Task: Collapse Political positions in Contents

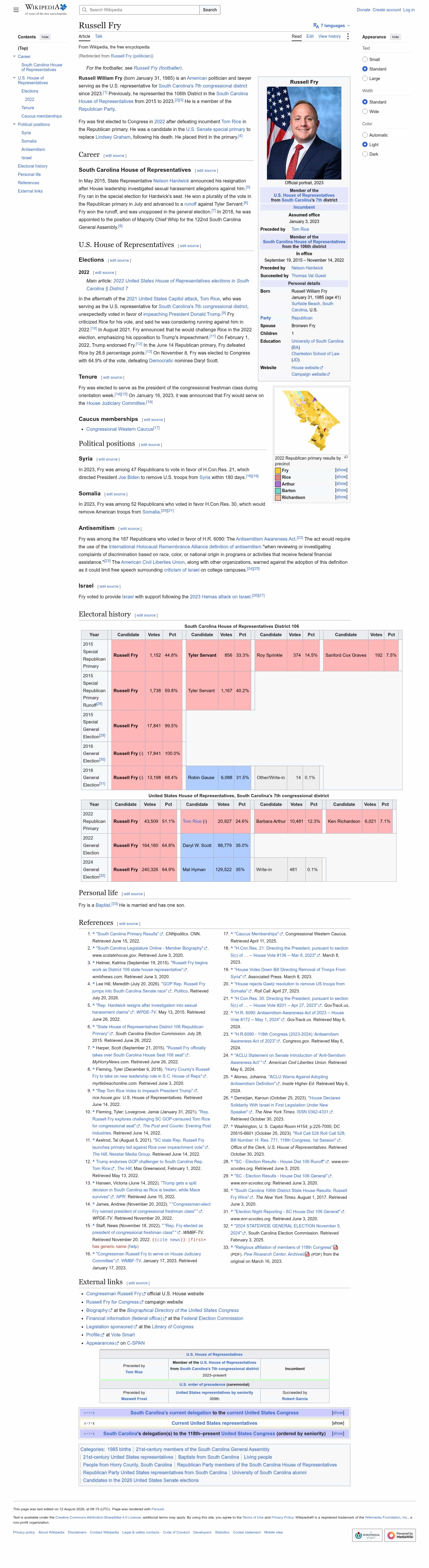Action: click(14, 124)
